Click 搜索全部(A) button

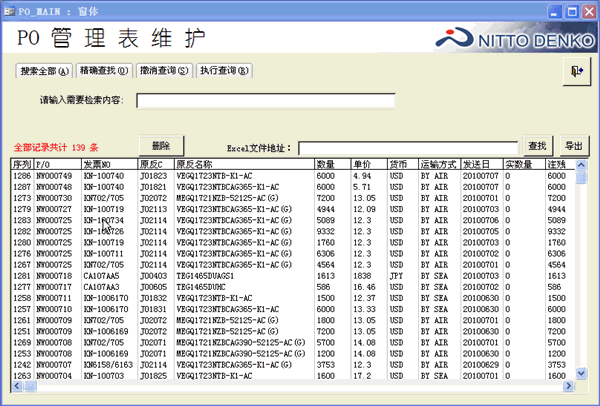coord(44,71)
